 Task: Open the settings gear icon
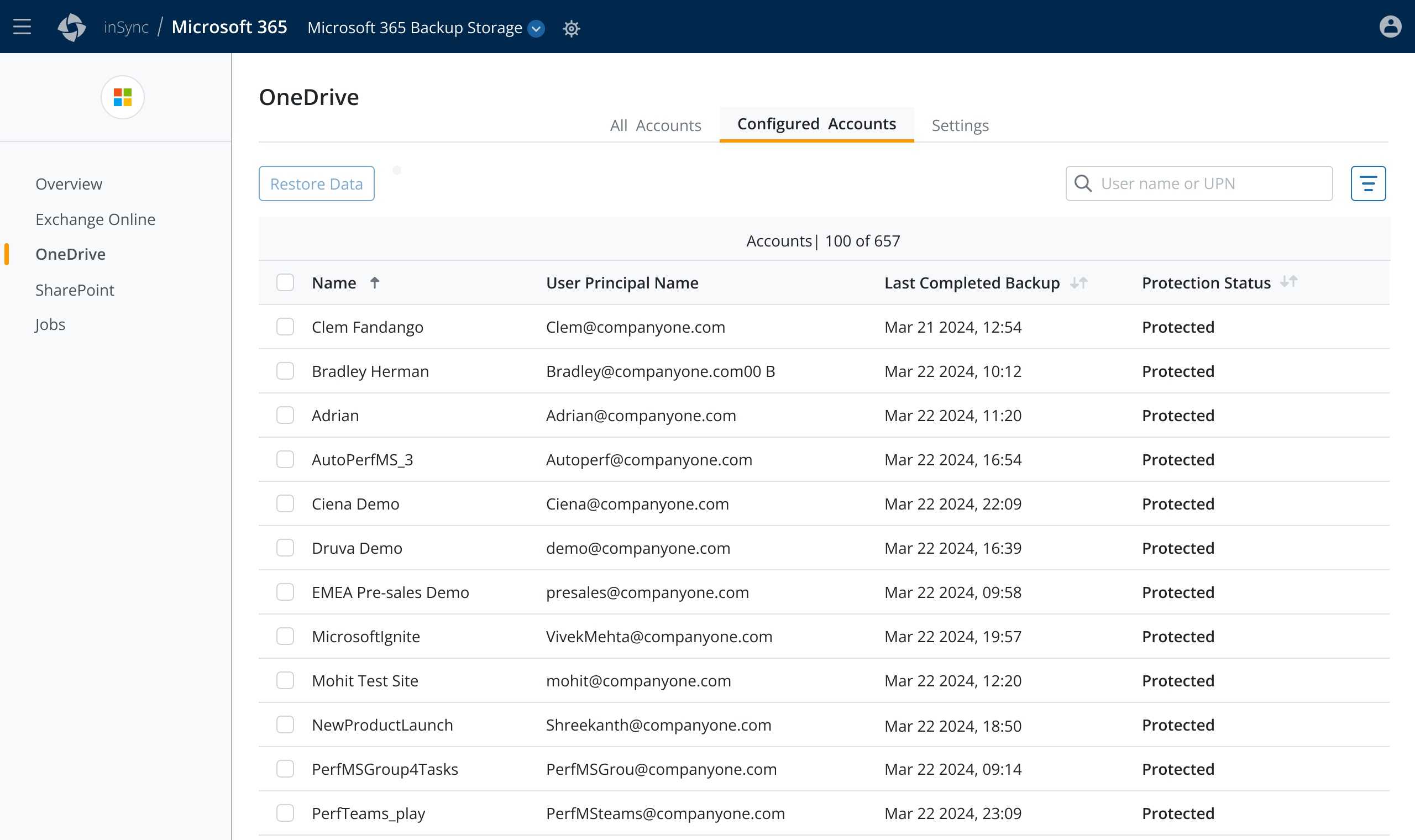(x=571, y=28)
